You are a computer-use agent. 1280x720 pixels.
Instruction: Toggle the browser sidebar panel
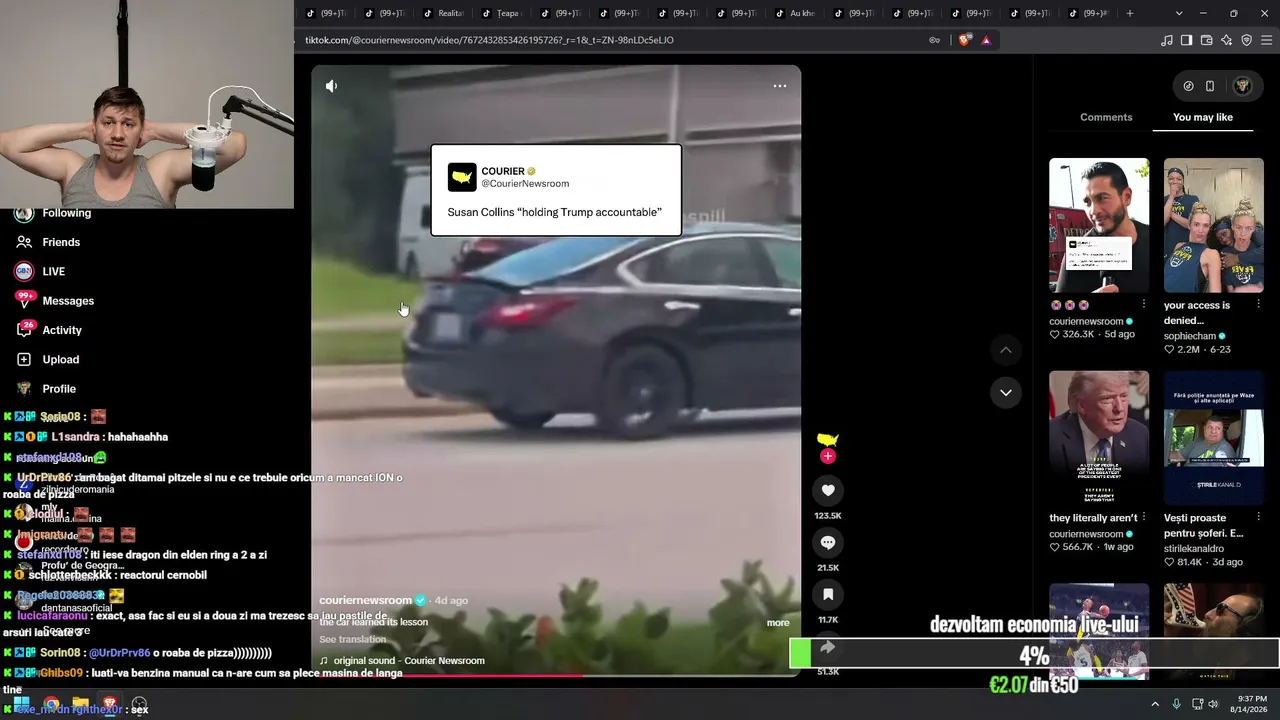[x=1186, y=40]
